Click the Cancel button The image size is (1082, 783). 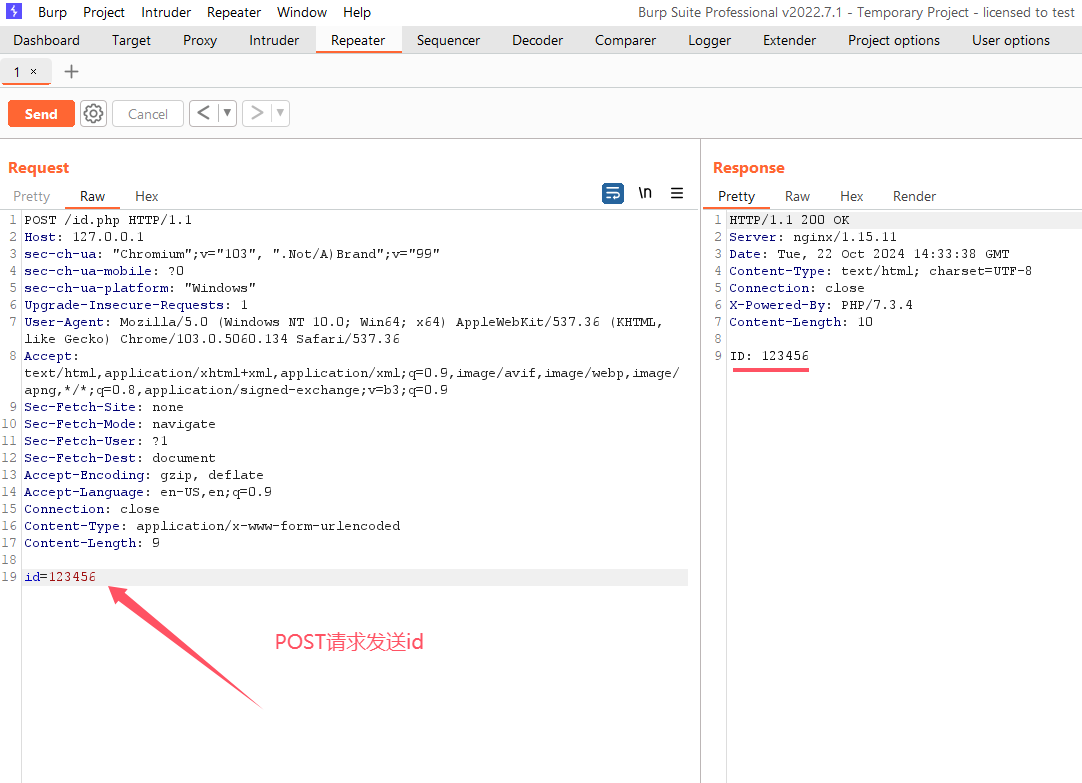coord(148,114)
